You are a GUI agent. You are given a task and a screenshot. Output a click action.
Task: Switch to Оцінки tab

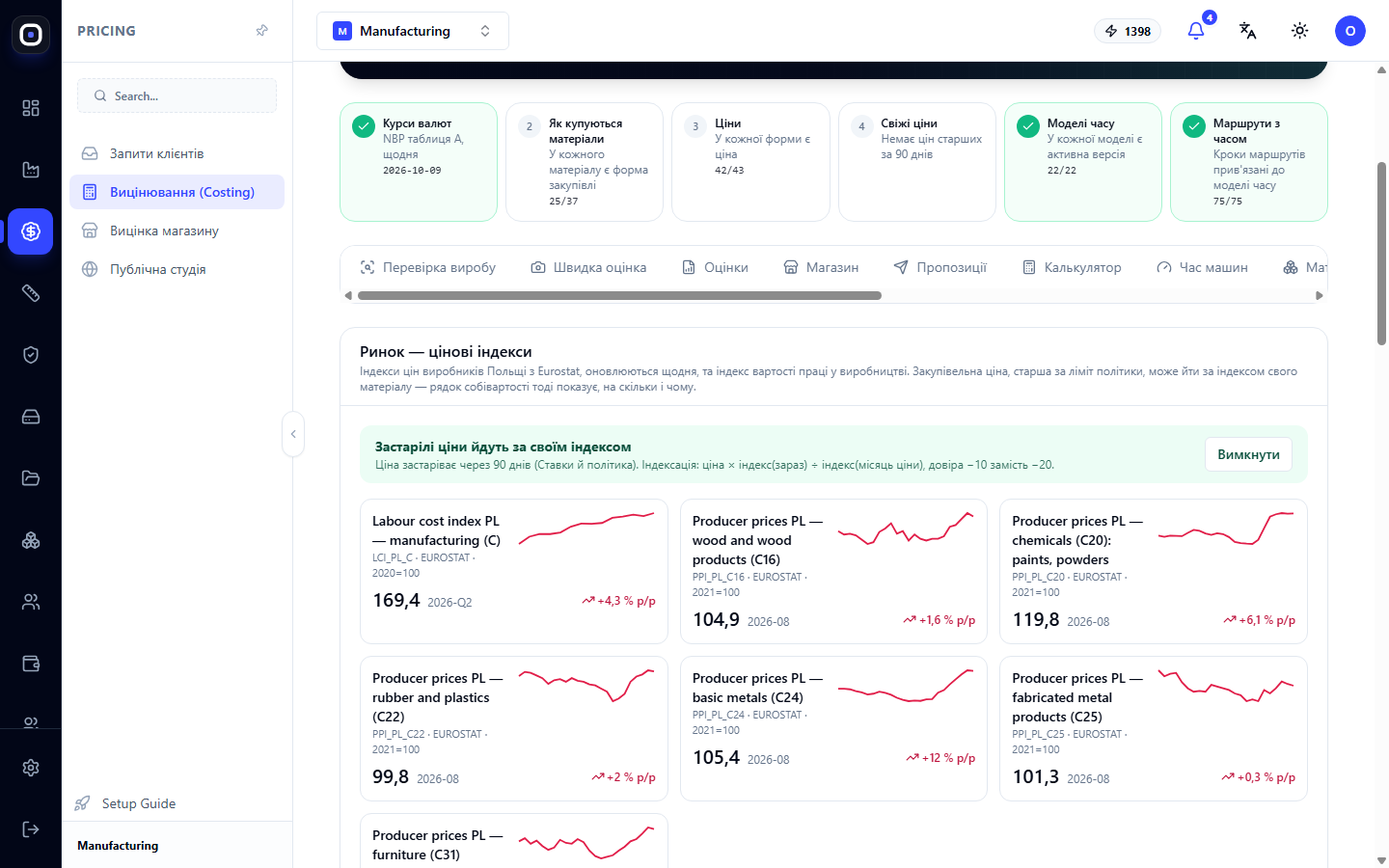coord(715,267)
